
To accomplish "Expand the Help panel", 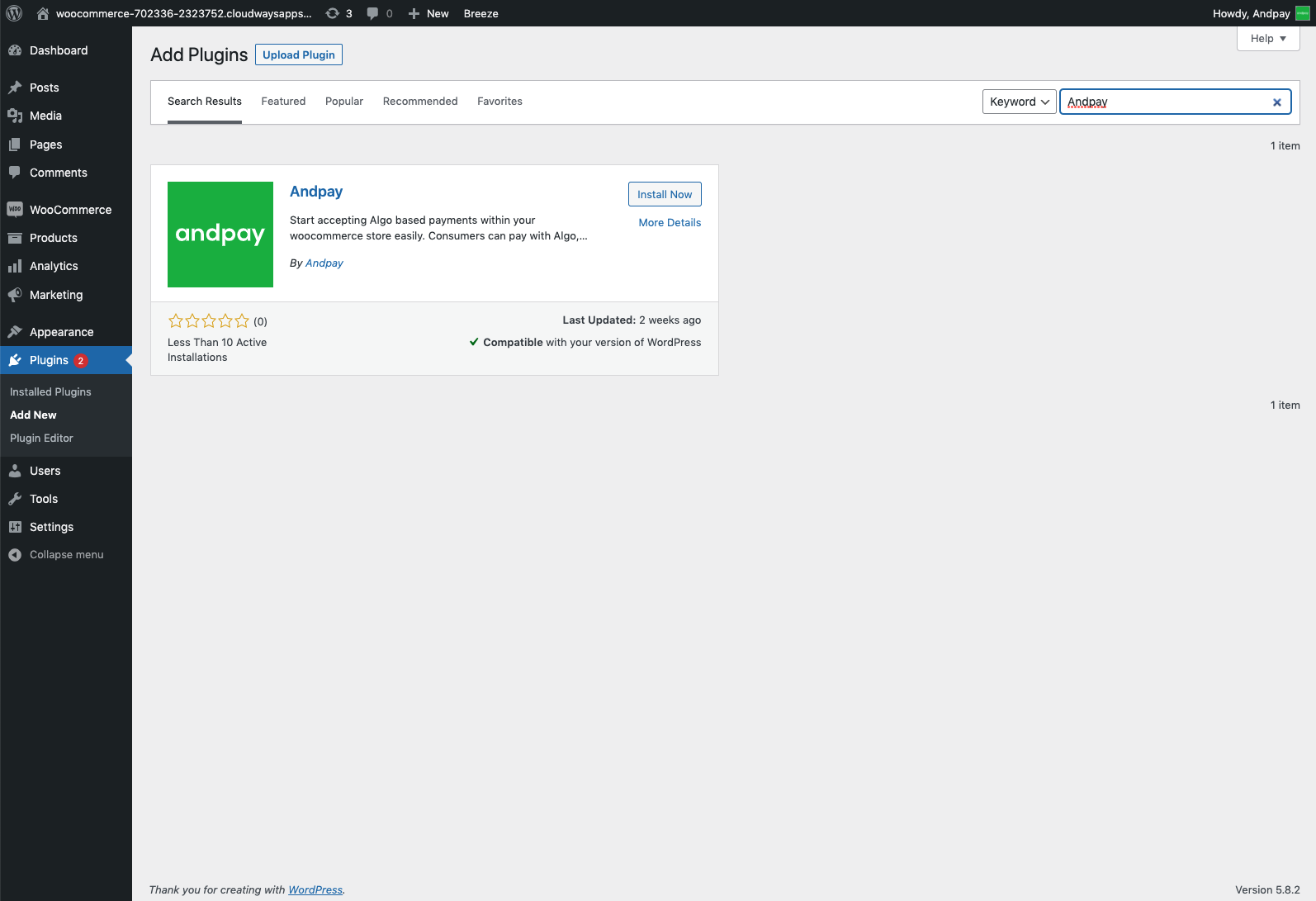I will pyautogui.click(x=1267, y=39).
